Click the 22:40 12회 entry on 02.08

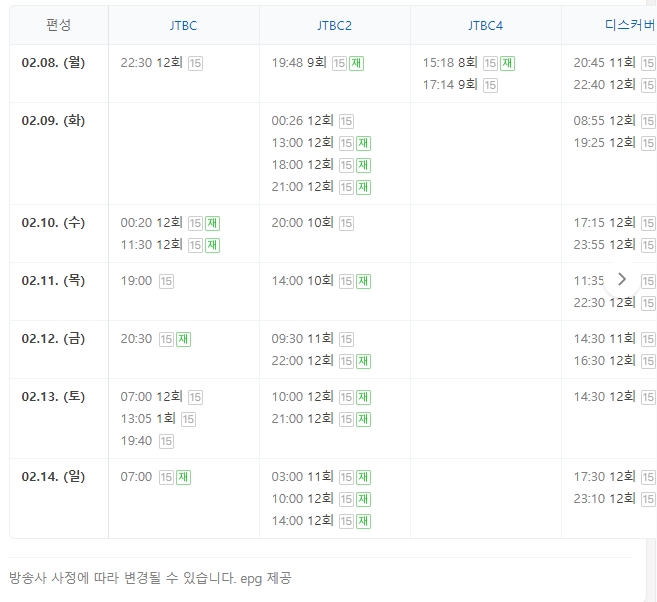pos(604,85)
